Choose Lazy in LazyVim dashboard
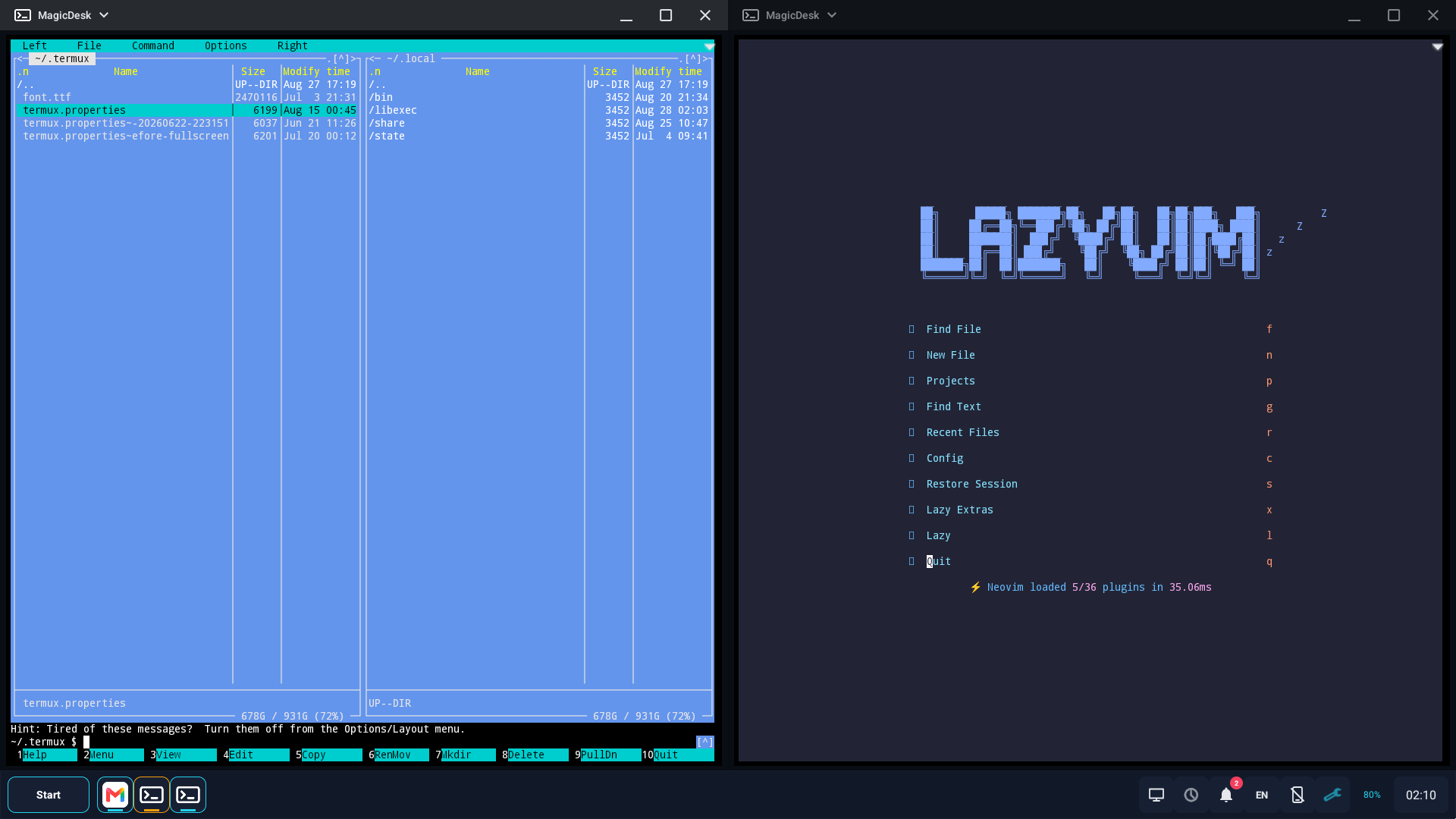The image size is (1456, 819). (x=939, y=535)
